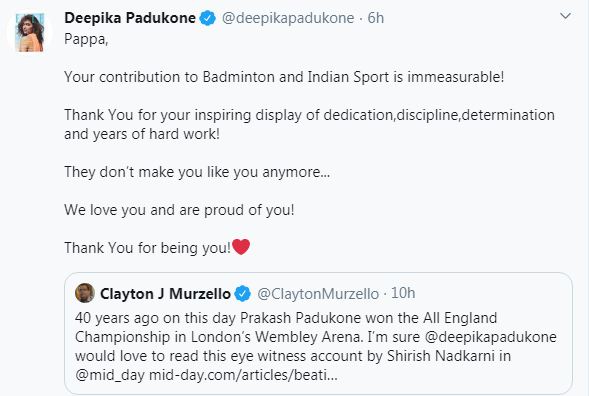Click the 'Pappa,' opening line of the tweet
This screenshot has height=396, width=589.
[x=86, y=39]
